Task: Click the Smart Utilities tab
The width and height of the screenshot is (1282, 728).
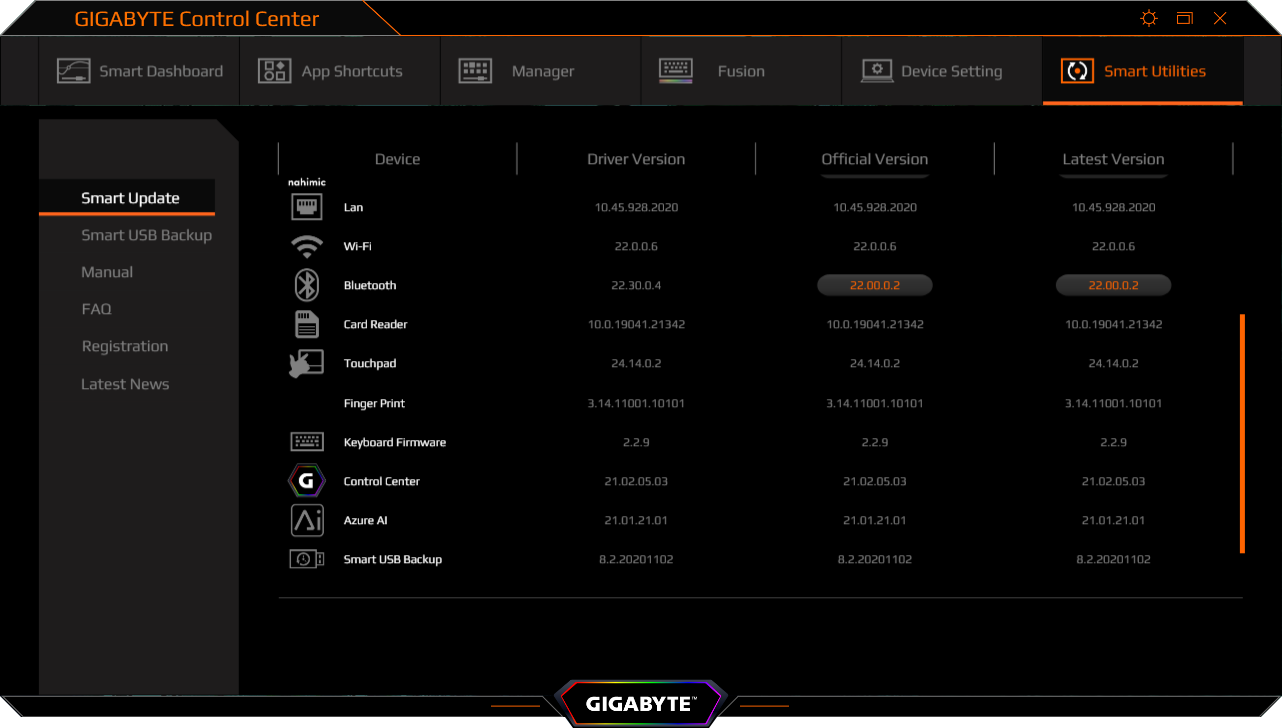Action: click(x=1143, y=71)
